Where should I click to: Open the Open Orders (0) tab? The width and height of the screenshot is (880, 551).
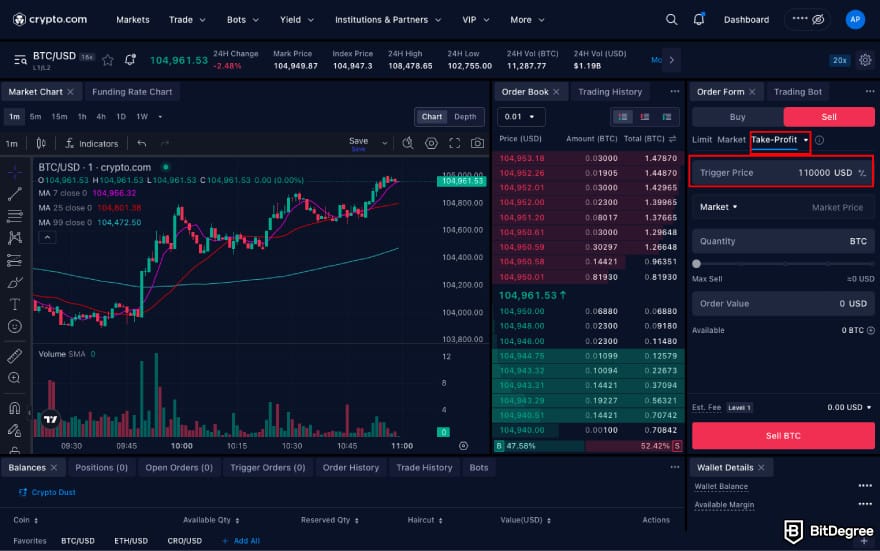click(x=179, y=467)
